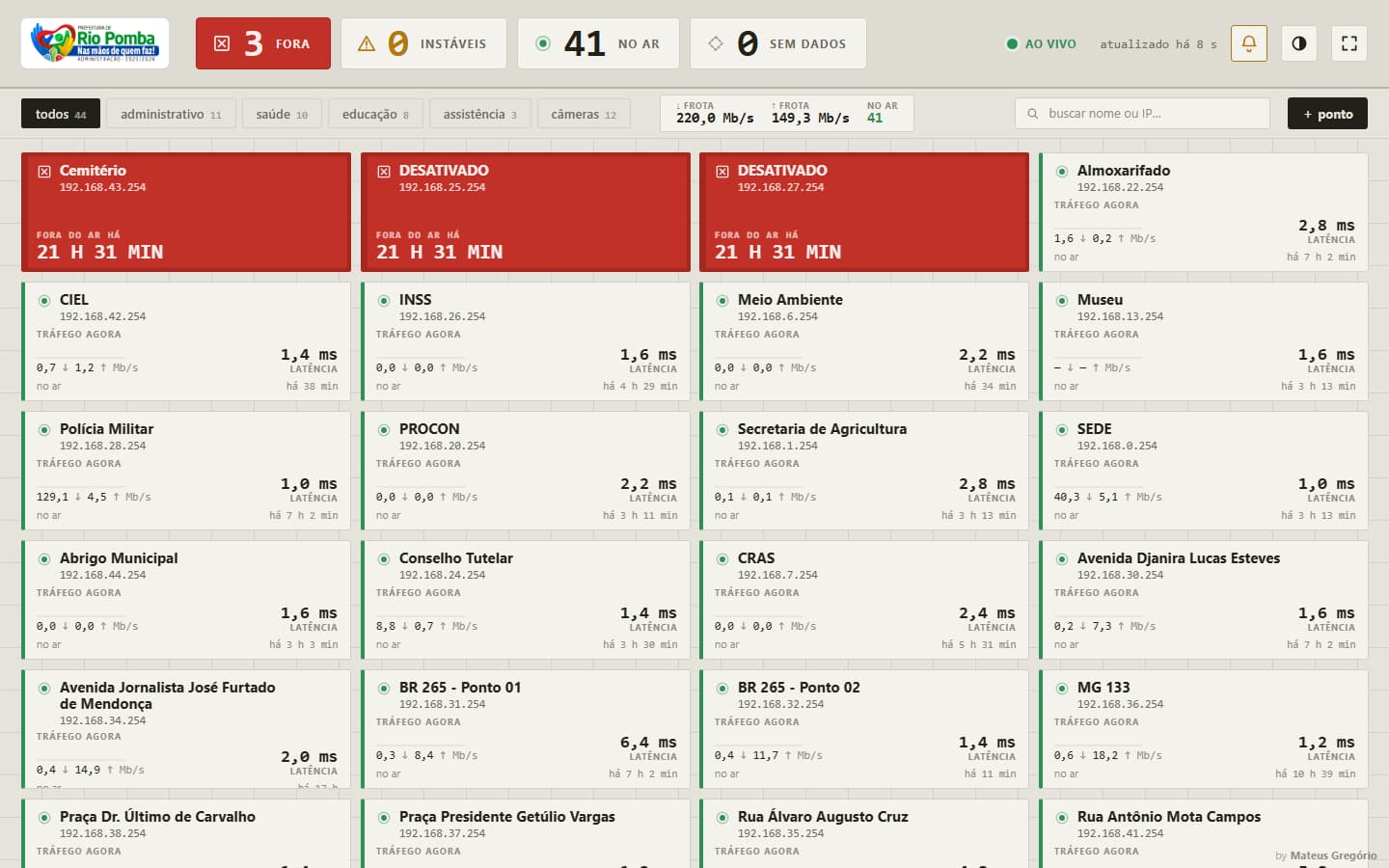Toggle dark contrast theme icon

[x=1299, y=43]
